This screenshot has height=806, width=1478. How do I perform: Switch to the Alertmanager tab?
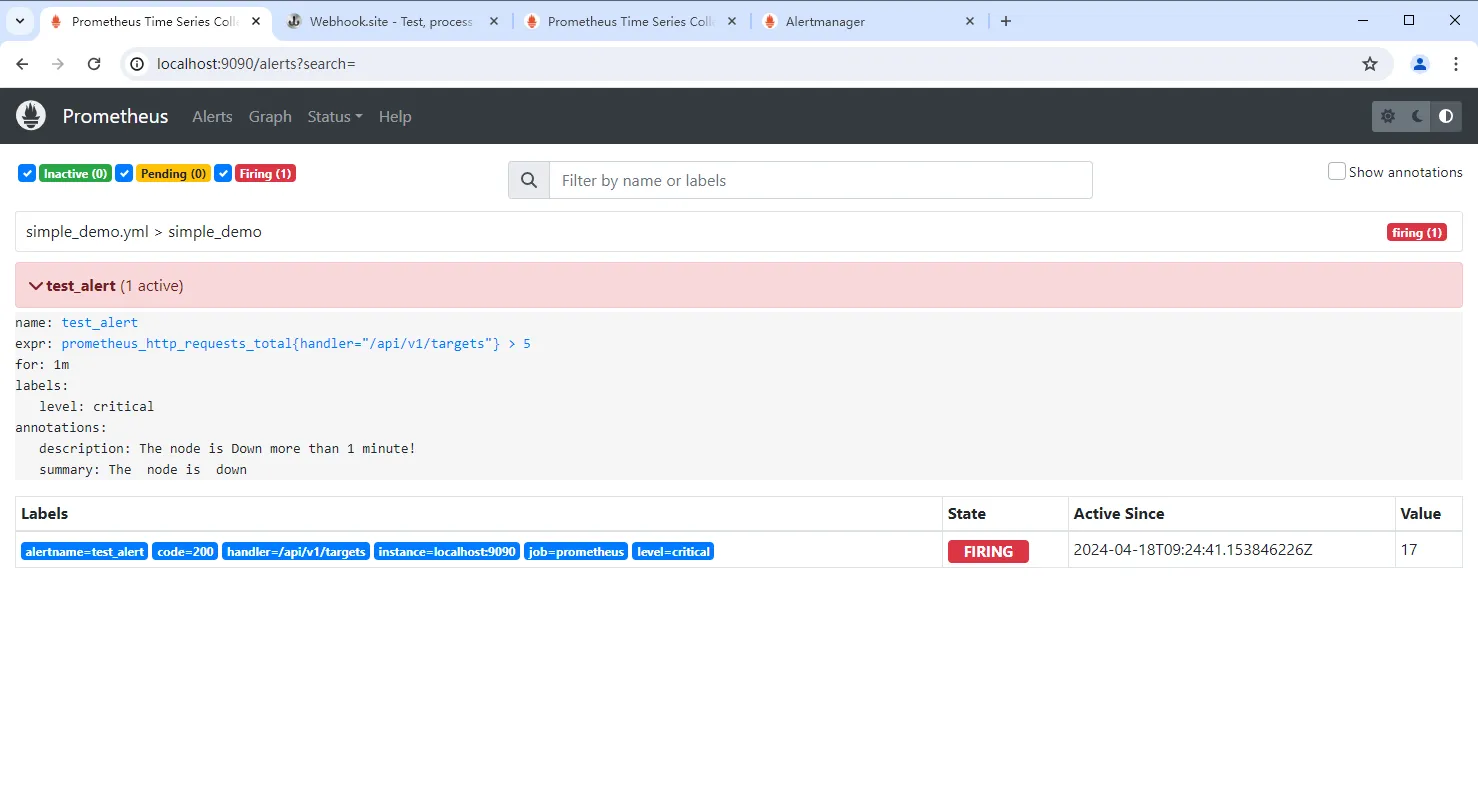tap(865, 21)
